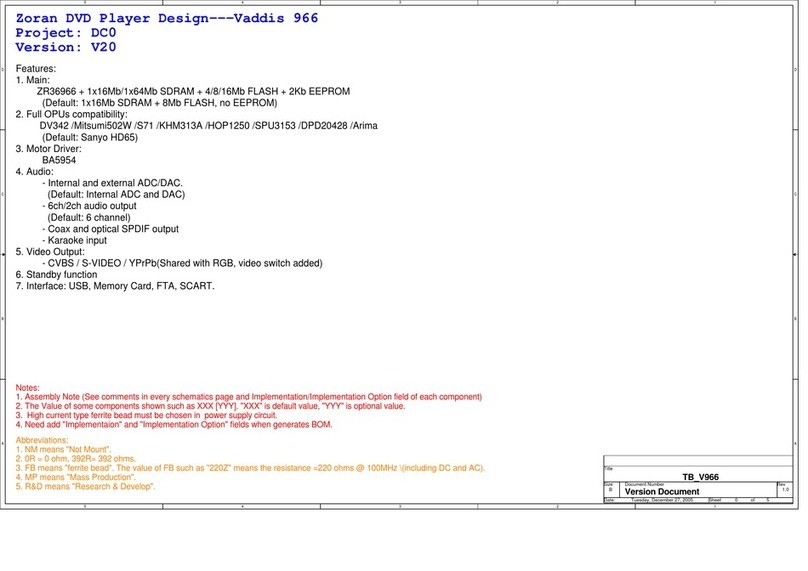Click '(Default: Internal ADC and DAC)' line

click(116, 194)
